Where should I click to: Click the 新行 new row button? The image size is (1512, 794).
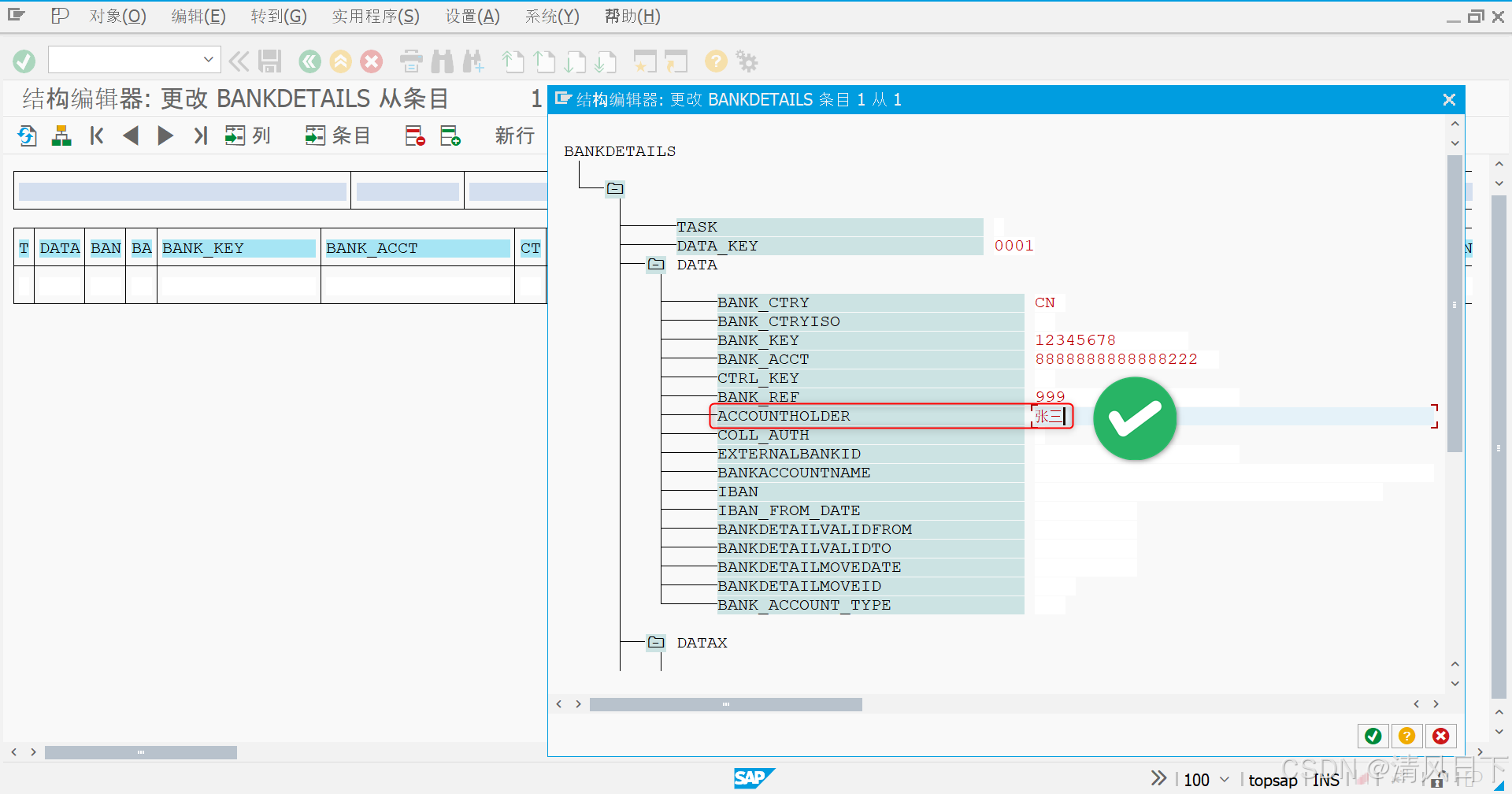tap(515, 135)
